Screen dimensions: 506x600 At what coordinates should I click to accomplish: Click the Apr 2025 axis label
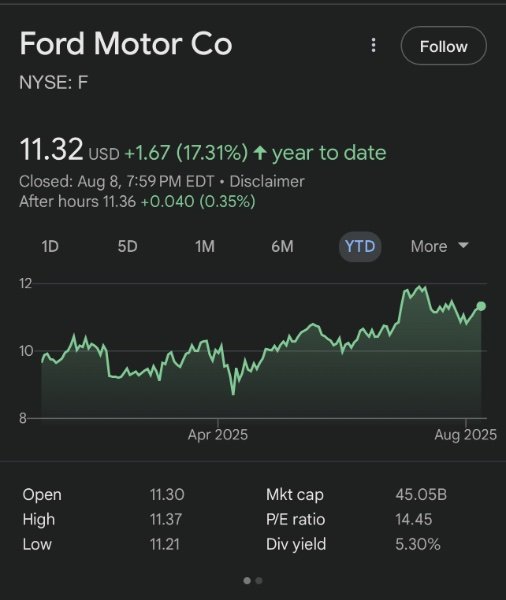click(218, 435)
